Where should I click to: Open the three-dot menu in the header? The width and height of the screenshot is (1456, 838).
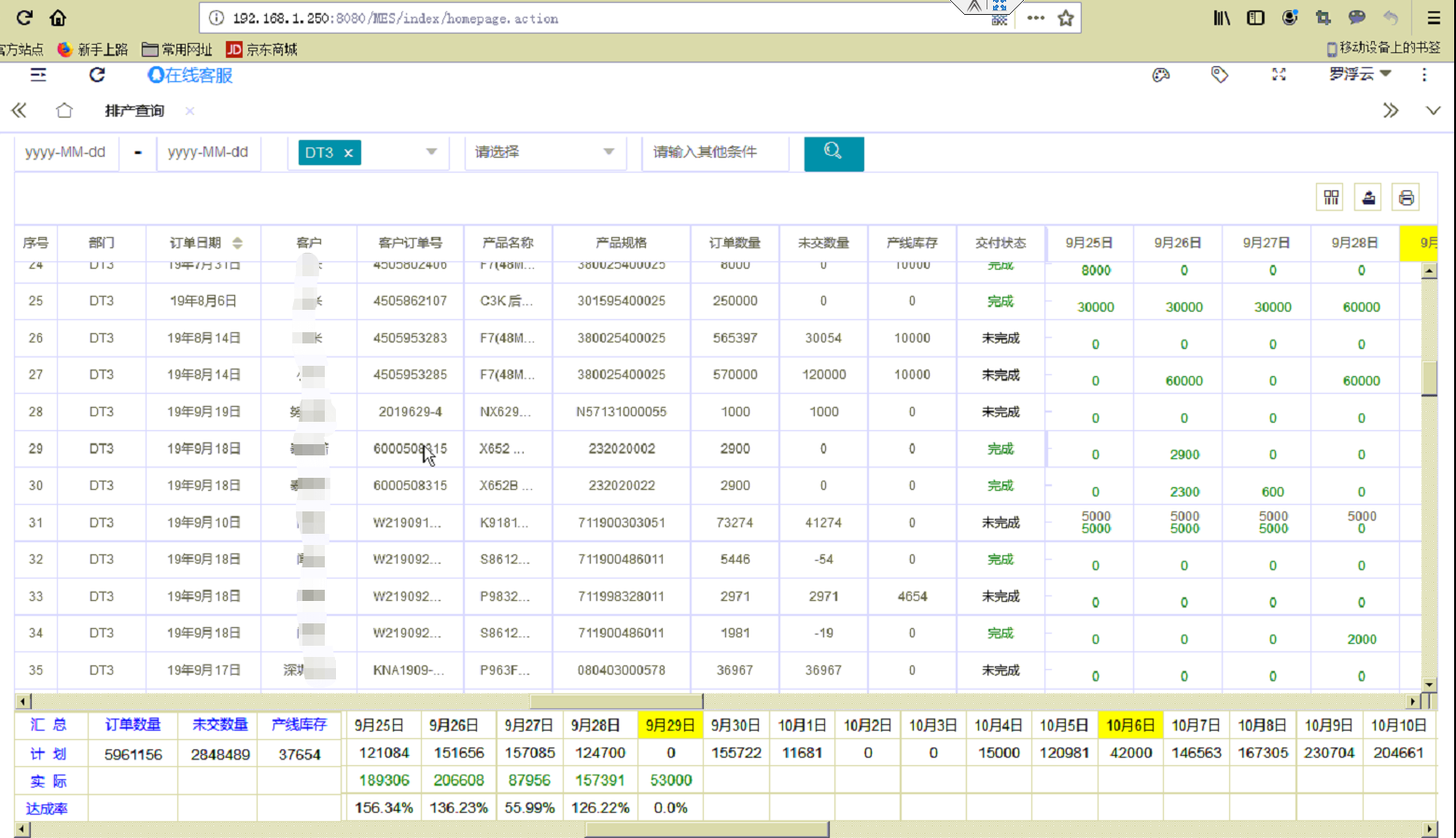tap(1424, 75)
